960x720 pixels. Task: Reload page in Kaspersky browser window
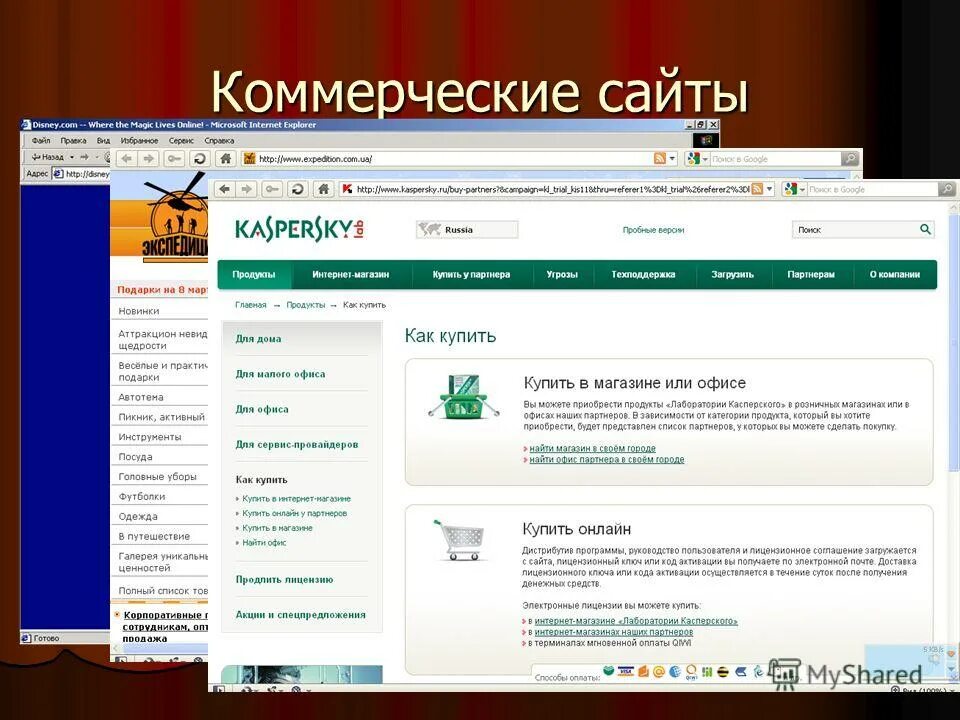point(298,189)
